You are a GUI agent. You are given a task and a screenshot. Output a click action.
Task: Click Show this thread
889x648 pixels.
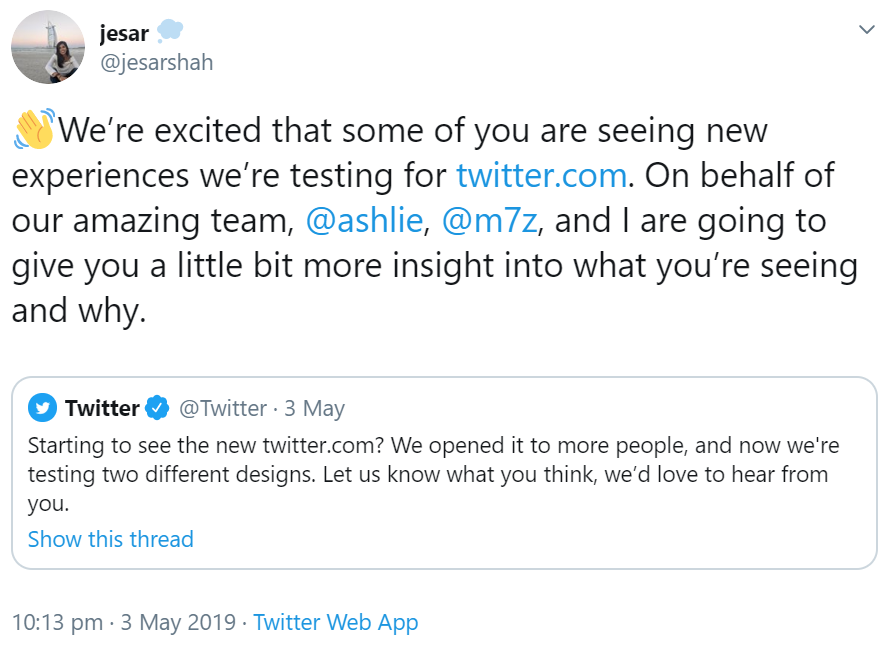[110, 539]
